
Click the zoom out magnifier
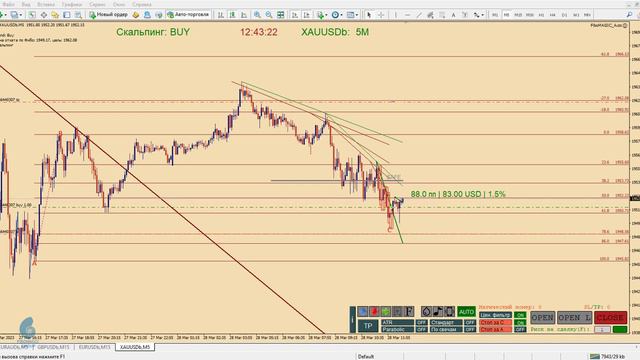coord(269,15)
